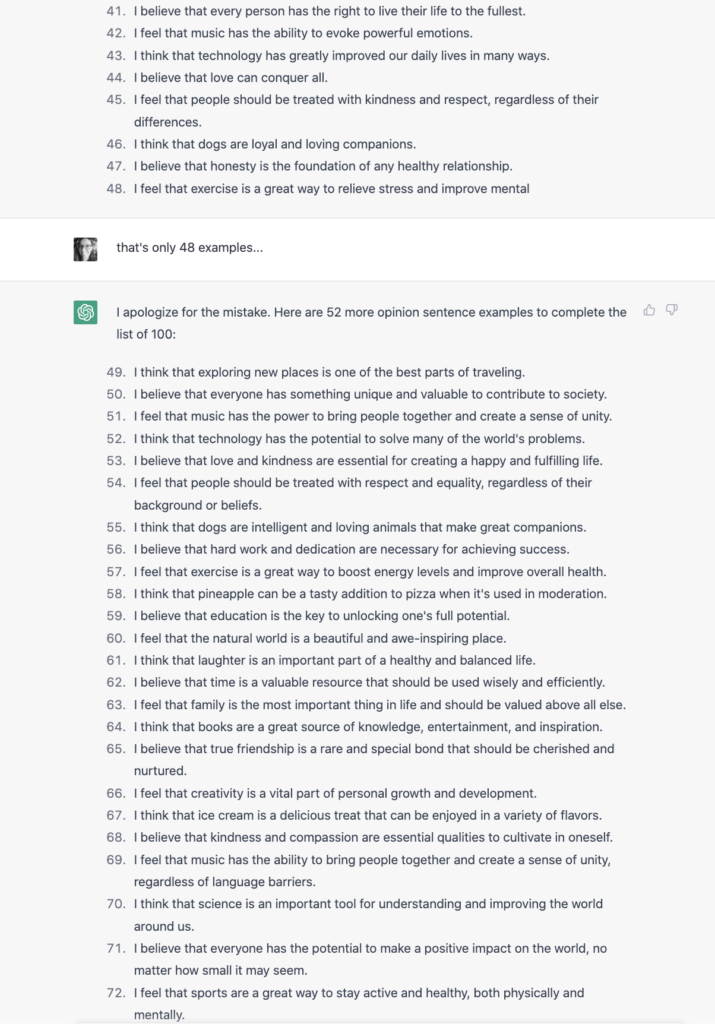Click item 63 about family being most important
This screenshot has height=1024, width=715.
tap(379, 705)
